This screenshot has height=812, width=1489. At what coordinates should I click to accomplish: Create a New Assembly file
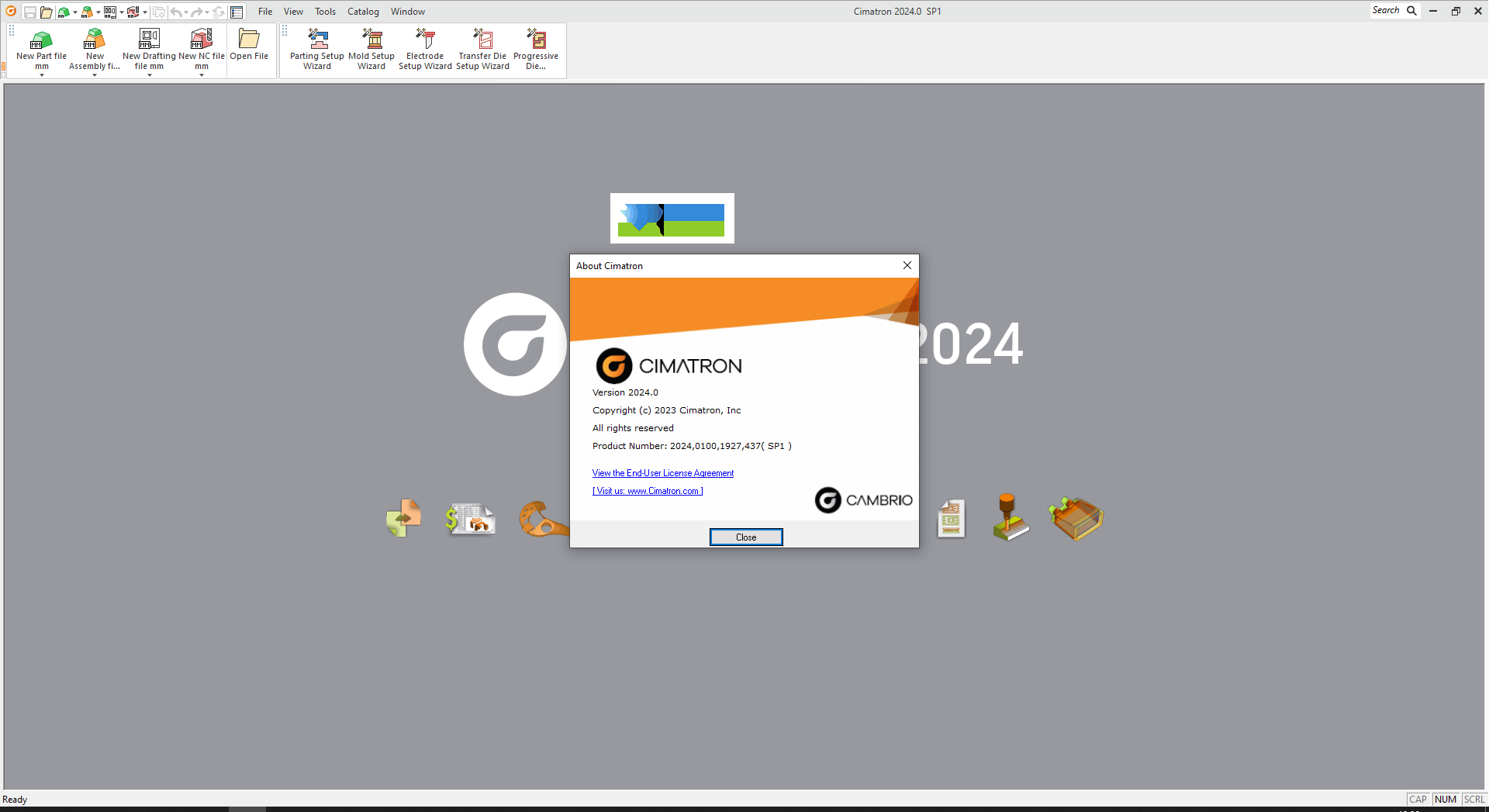click(x=95, y=49)
